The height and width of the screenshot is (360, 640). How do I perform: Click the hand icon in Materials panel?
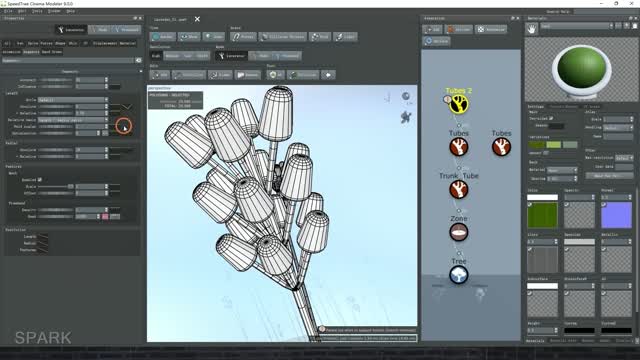(x=531, y=29)
